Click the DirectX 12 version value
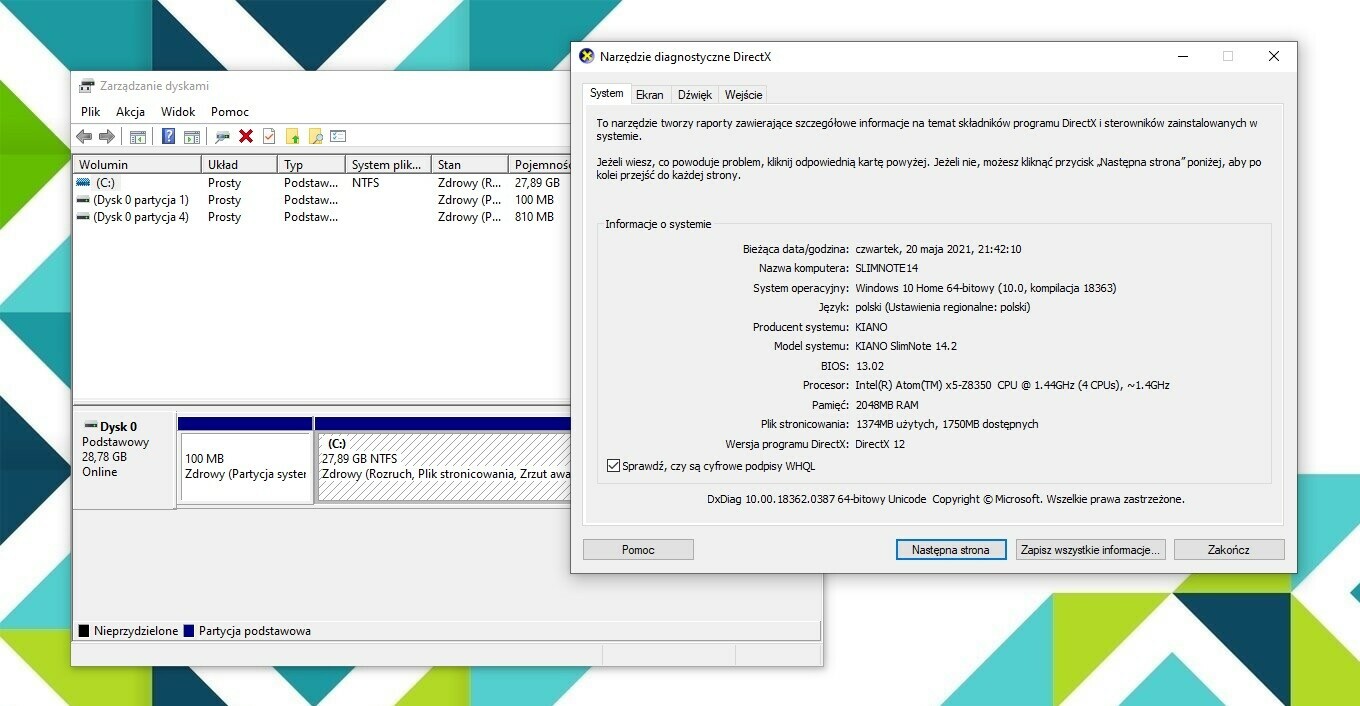The width and height of the screenshot is (1360, 706). pyautogui.click(x=880, y=444)
